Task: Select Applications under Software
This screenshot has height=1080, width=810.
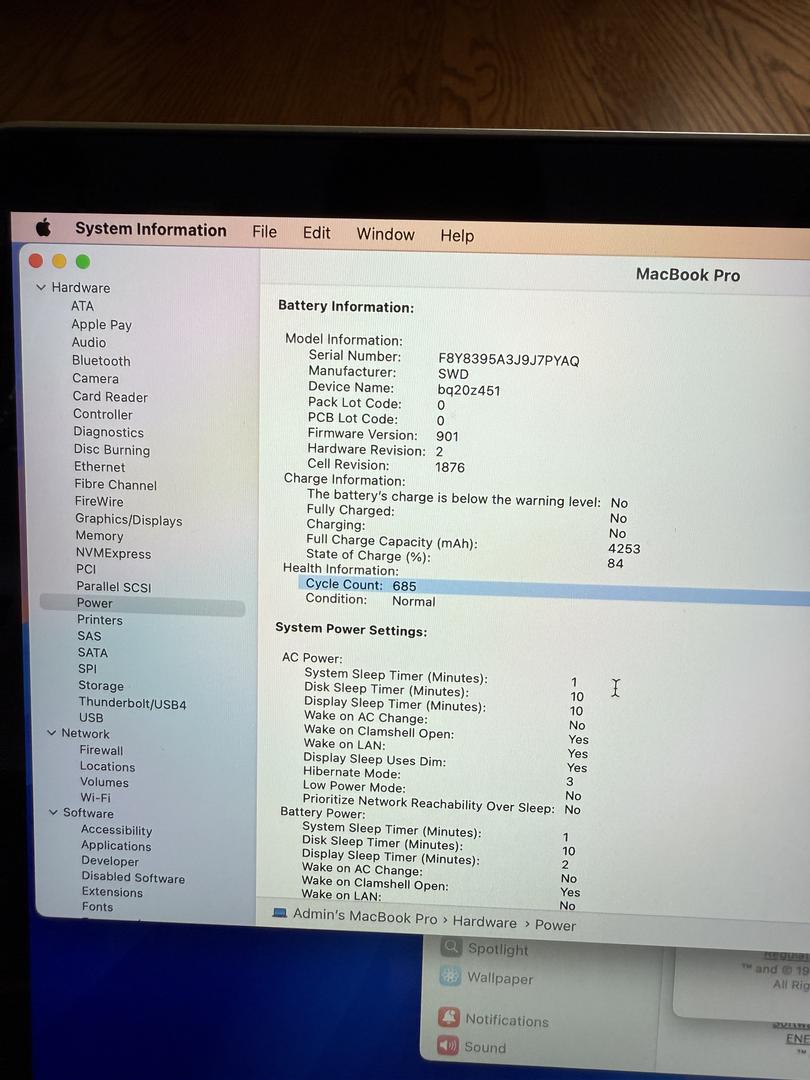Action: click(116, 847)
